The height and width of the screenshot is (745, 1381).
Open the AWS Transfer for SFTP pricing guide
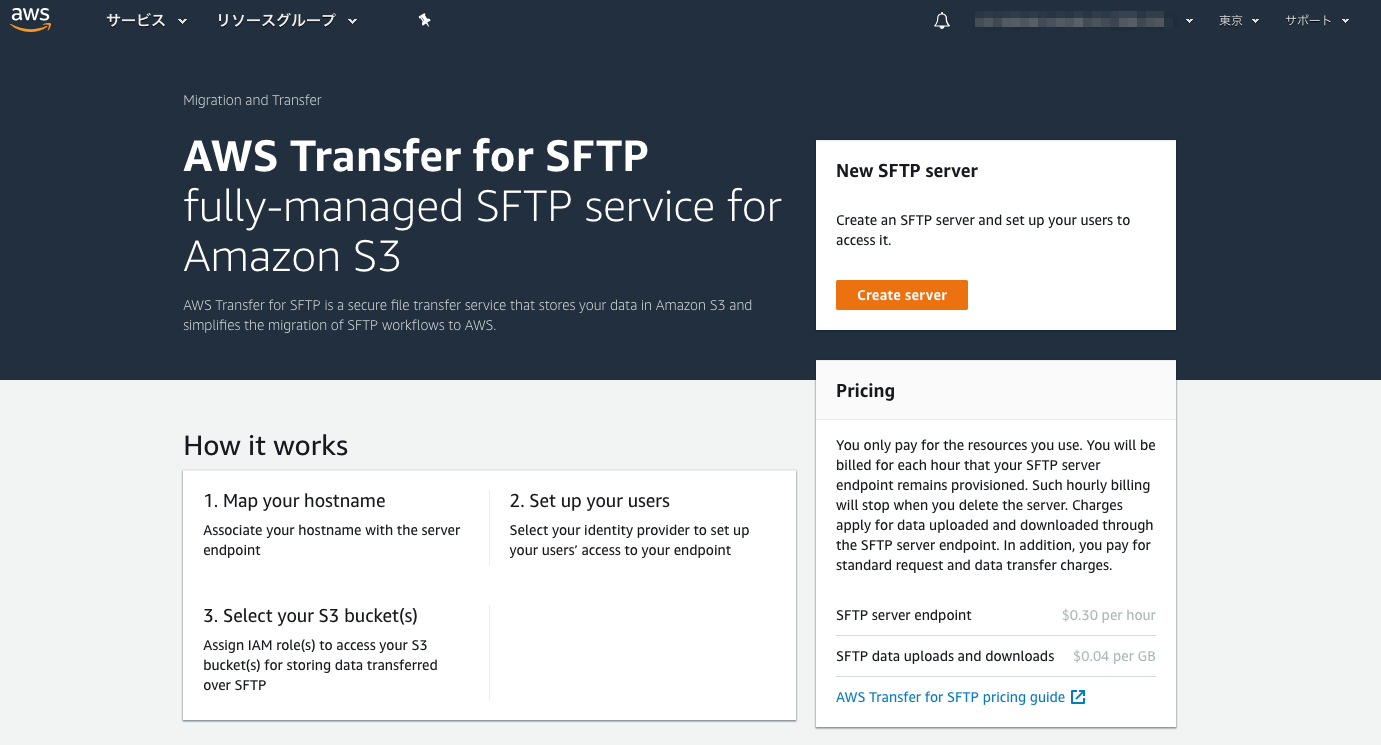[950, 696]
